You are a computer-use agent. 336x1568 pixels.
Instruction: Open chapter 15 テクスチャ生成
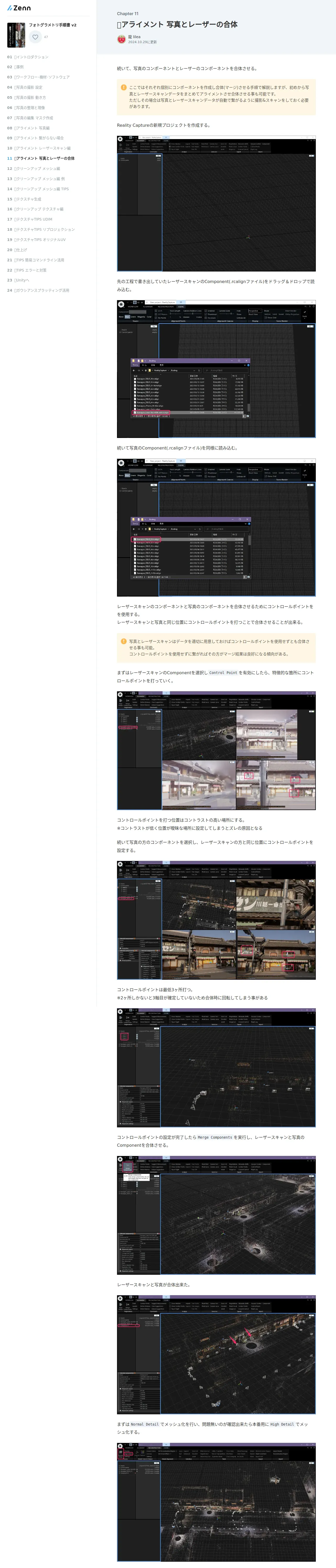pos(24,199)
